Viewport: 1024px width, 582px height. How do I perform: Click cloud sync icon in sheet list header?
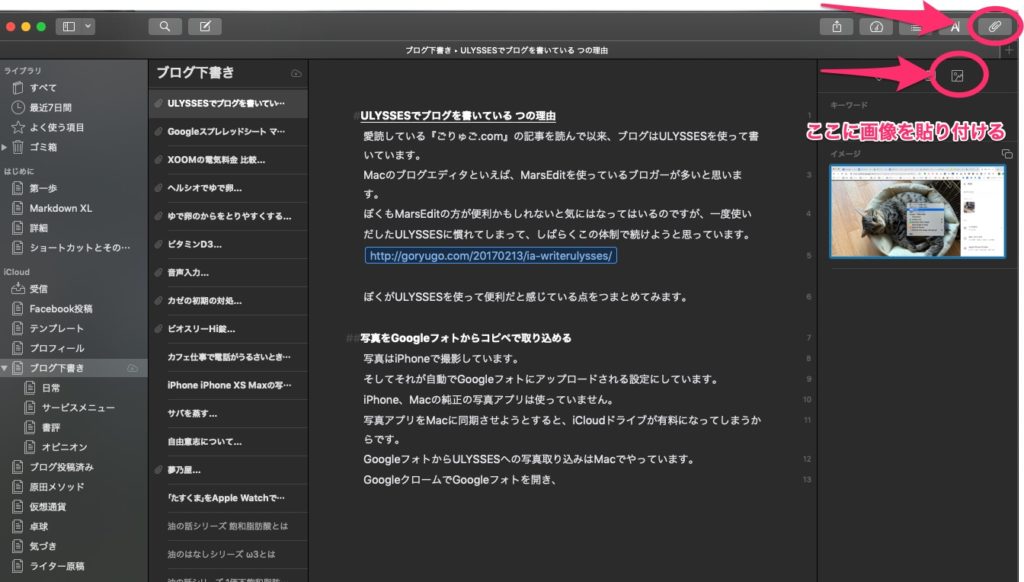[x=296, y=73]
